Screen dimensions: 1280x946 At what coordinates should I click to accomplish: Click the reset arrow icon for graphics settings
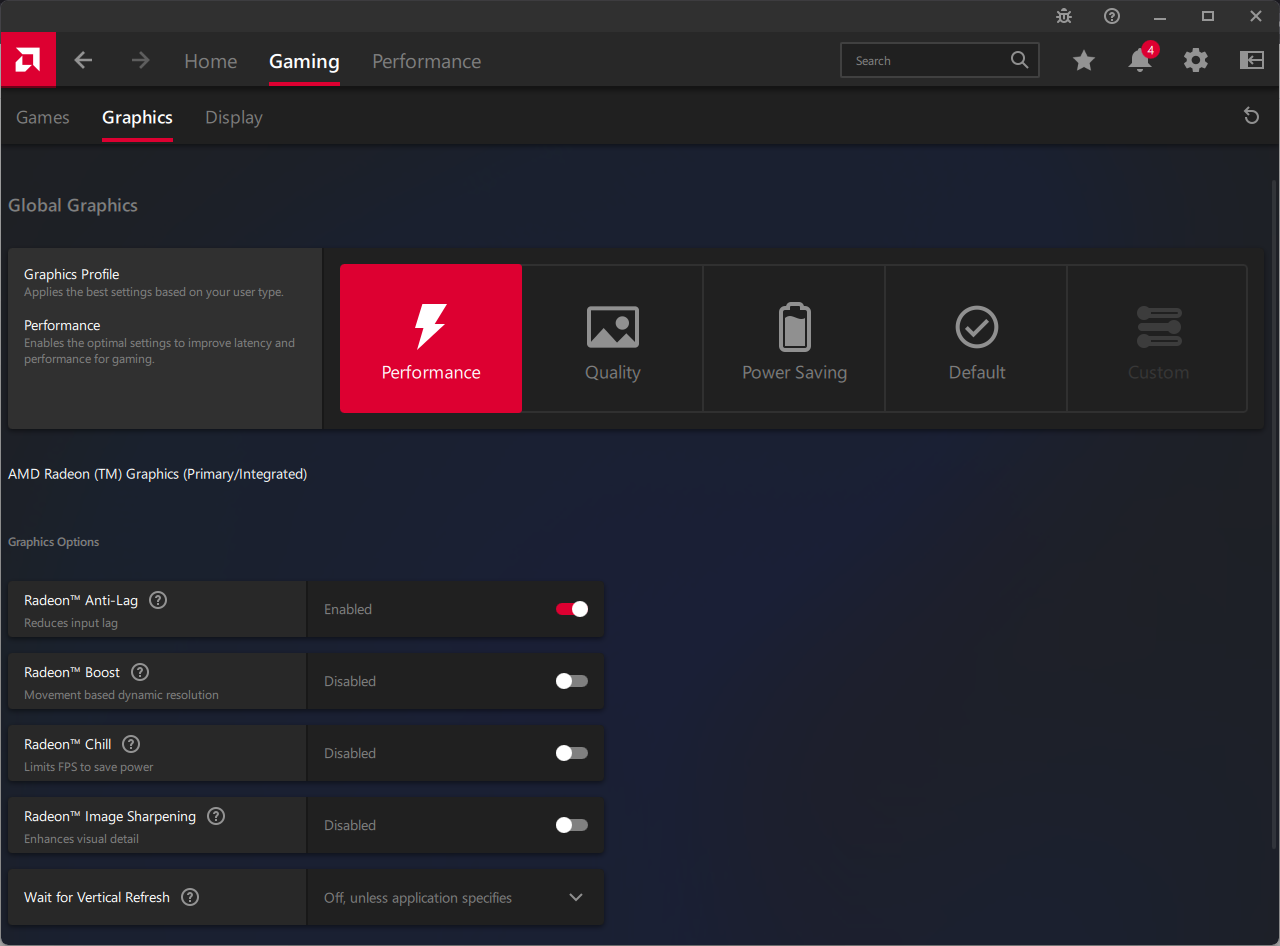click(x=1251, y=116)
